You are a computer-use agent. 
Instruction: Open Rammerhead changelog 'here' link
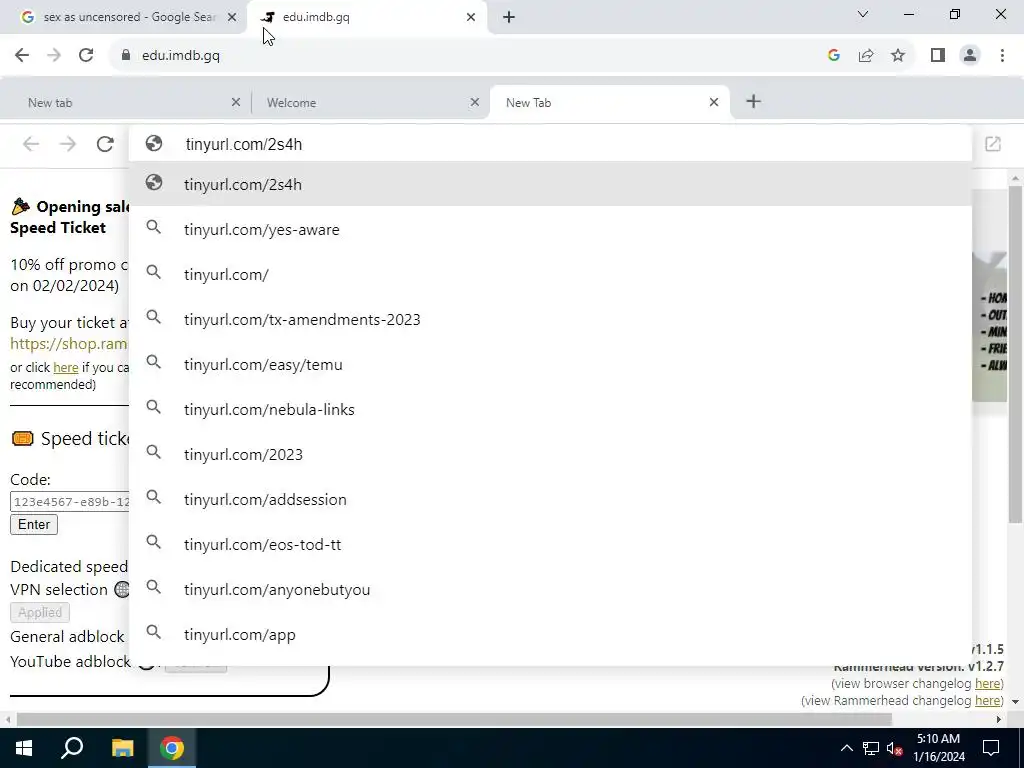(987, 701)
